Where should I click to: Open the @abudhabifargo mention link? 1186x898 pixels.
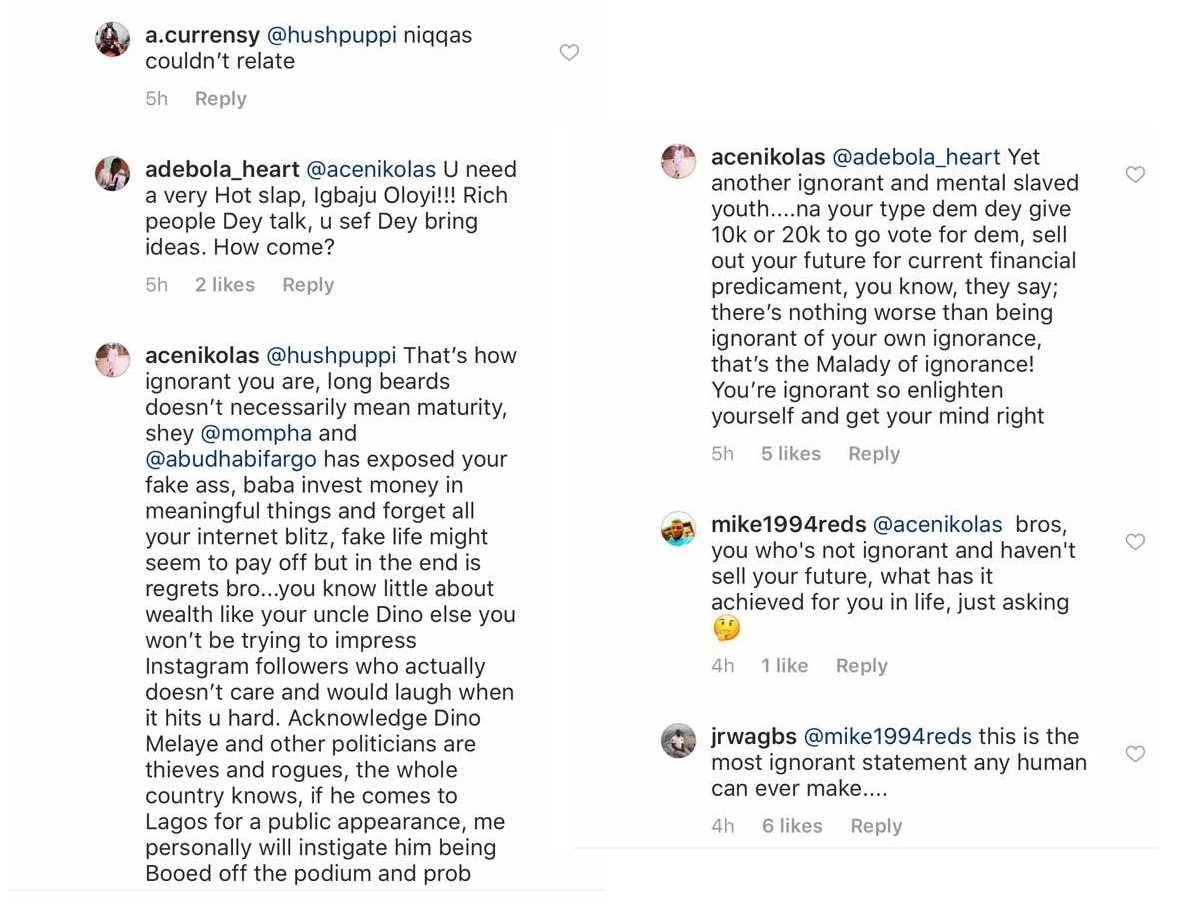click(231, 459)
